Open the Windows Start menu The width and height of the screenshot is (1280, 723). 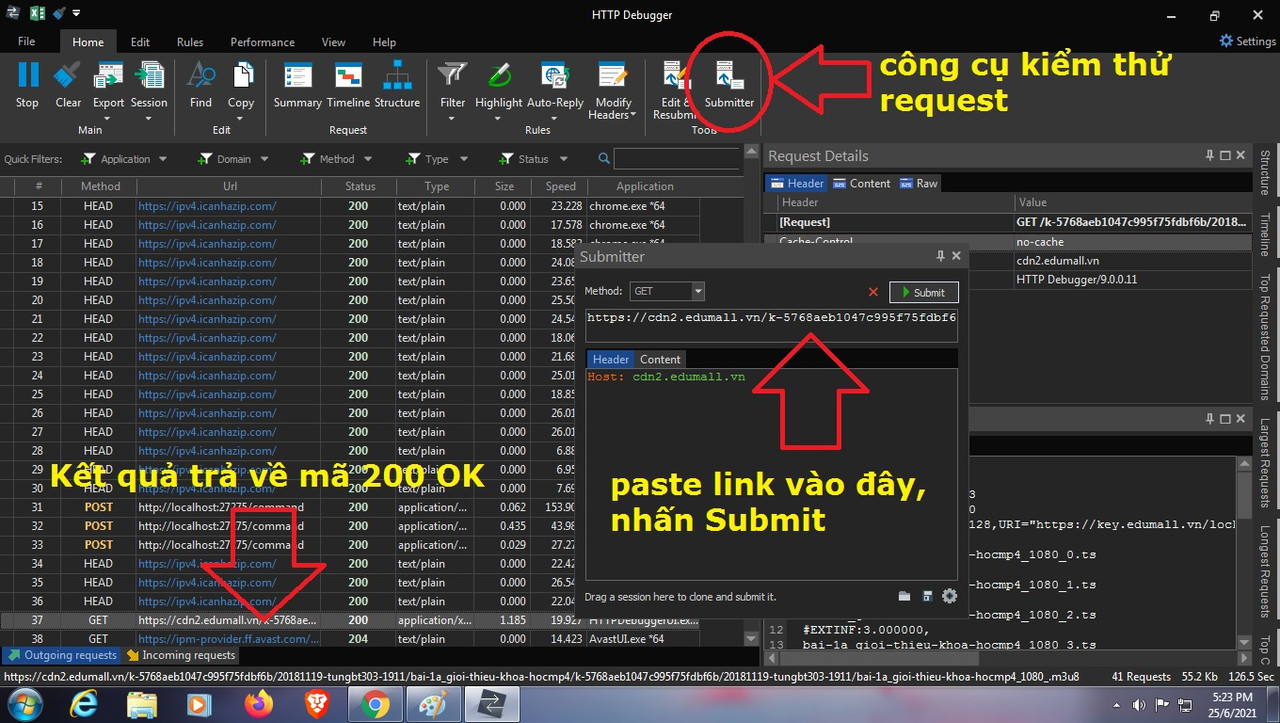(x=26, y=706)
